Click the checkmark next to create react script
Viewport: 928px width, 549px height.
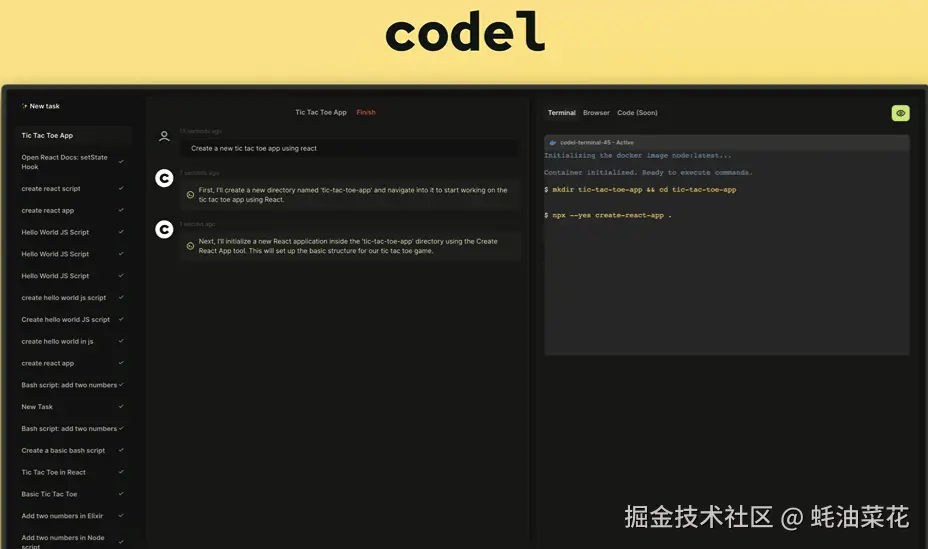121,188
